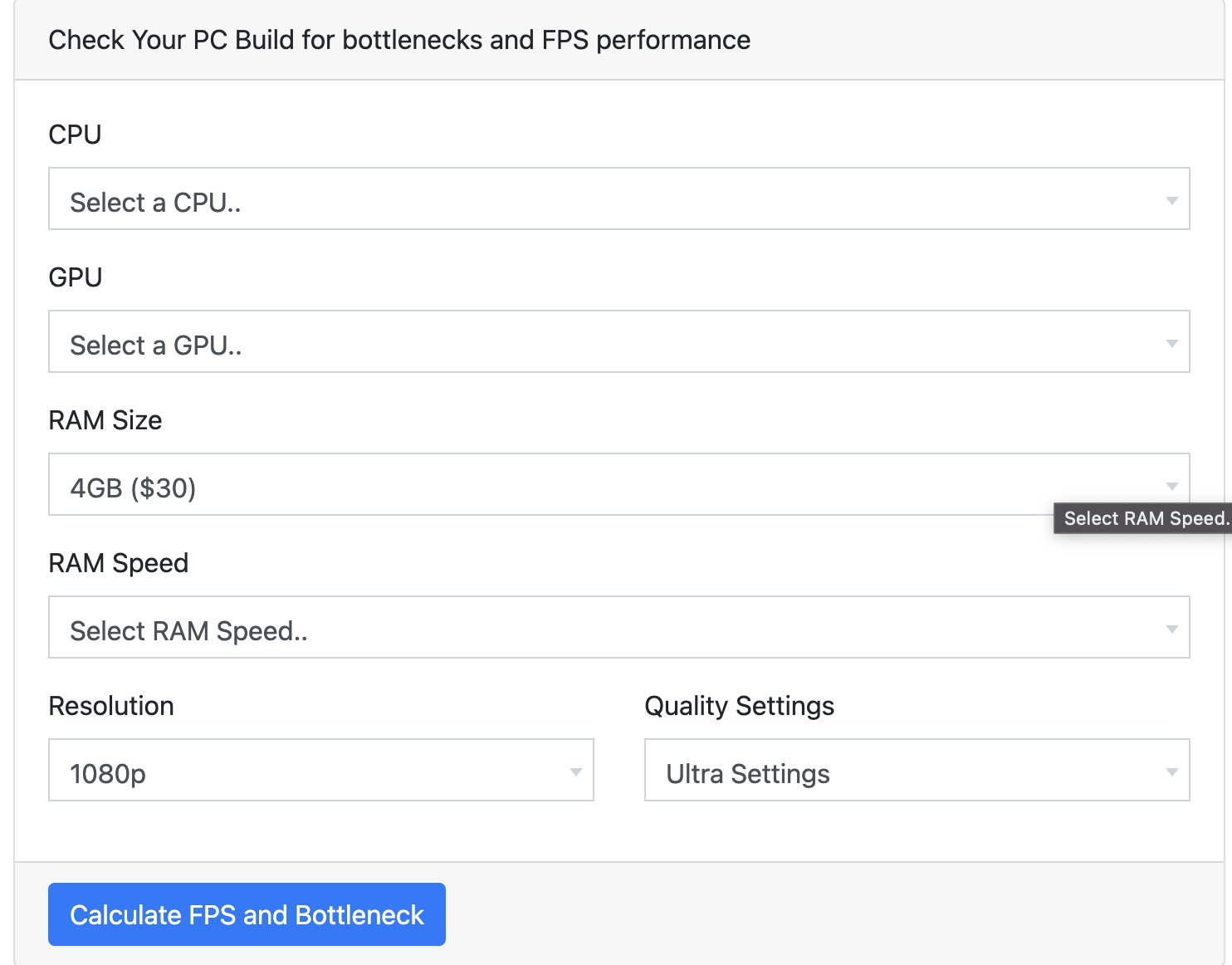The image size is (1232, 965).
Task: Click the GPU field label
Action: [x=76, y=277]
